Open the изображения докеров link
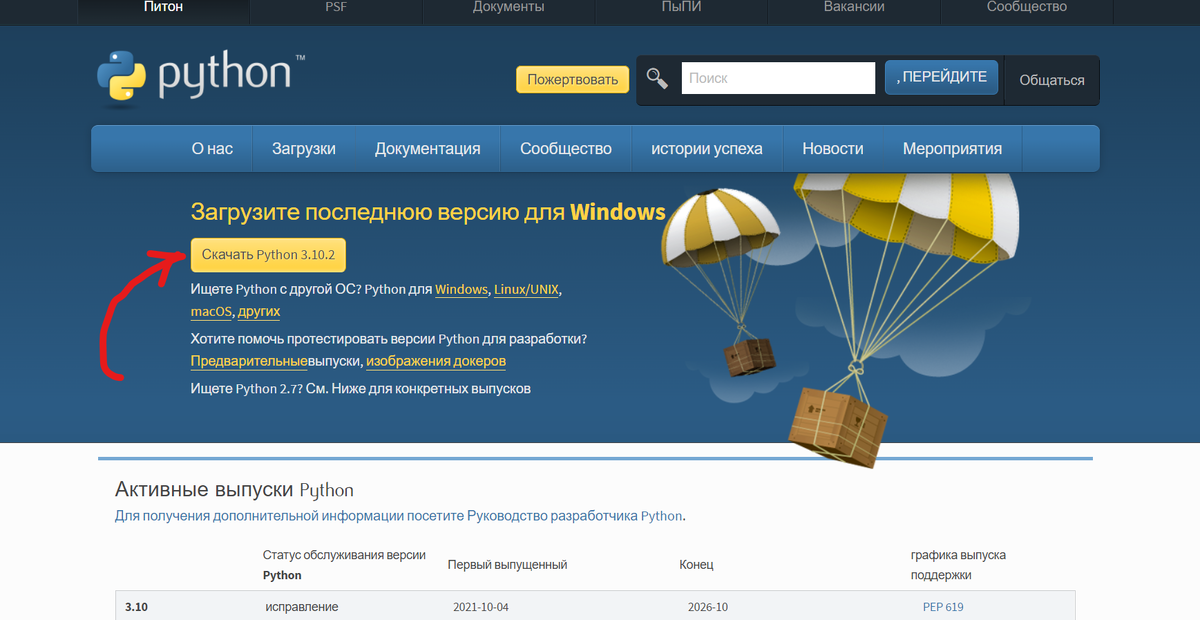The height and width of the screenshot is (620, 1200). tap(436, 361)
